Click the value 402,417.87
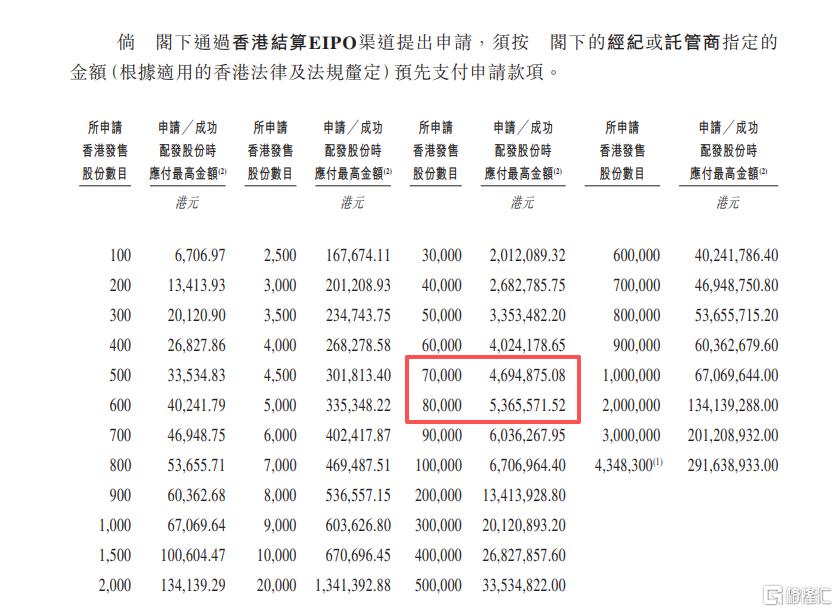 coord(358,435)
